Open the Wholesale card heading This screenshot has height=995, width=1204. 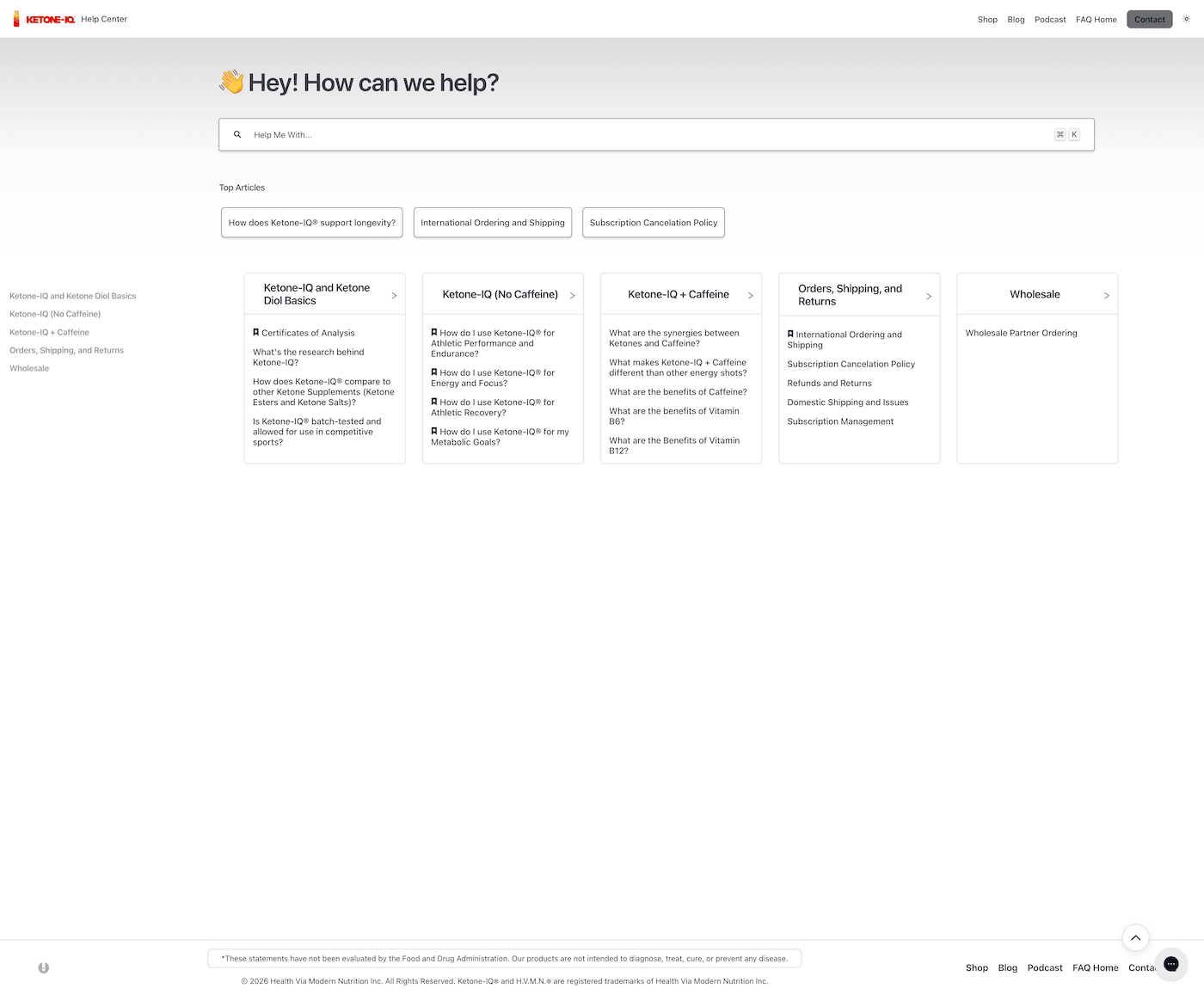[x=1035, y=294]
